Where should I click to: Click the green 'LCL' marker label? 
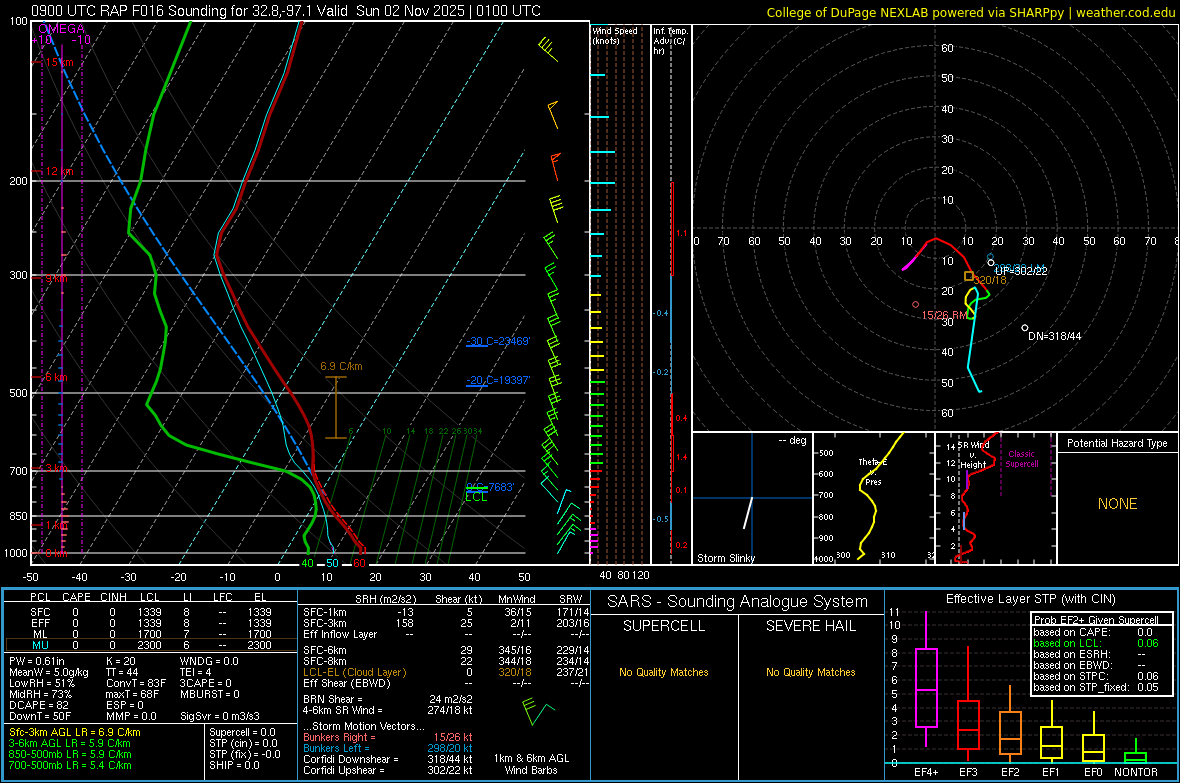(x=476, y=497)
